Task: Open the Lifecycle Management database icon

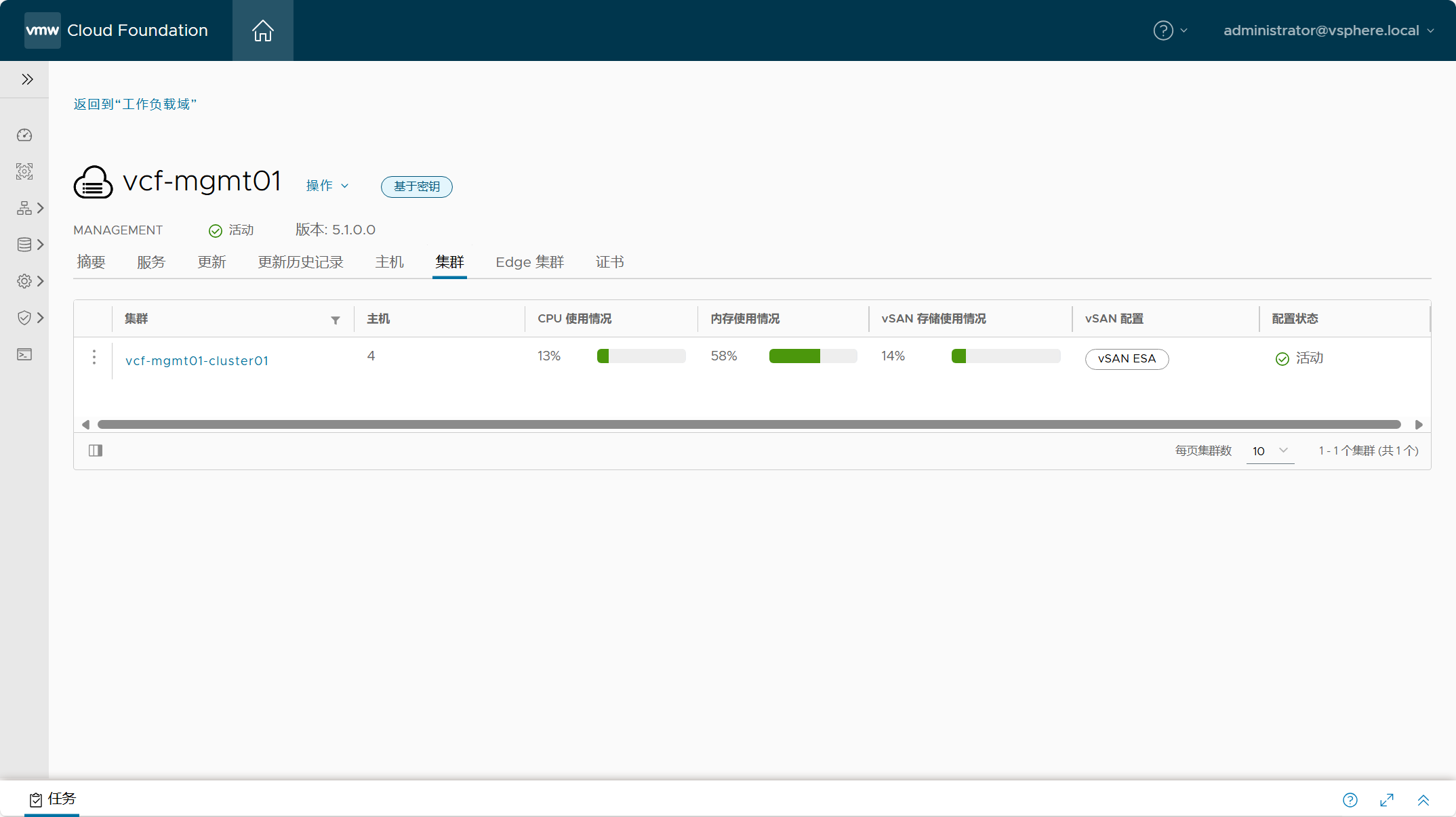Action: point(24,245)
